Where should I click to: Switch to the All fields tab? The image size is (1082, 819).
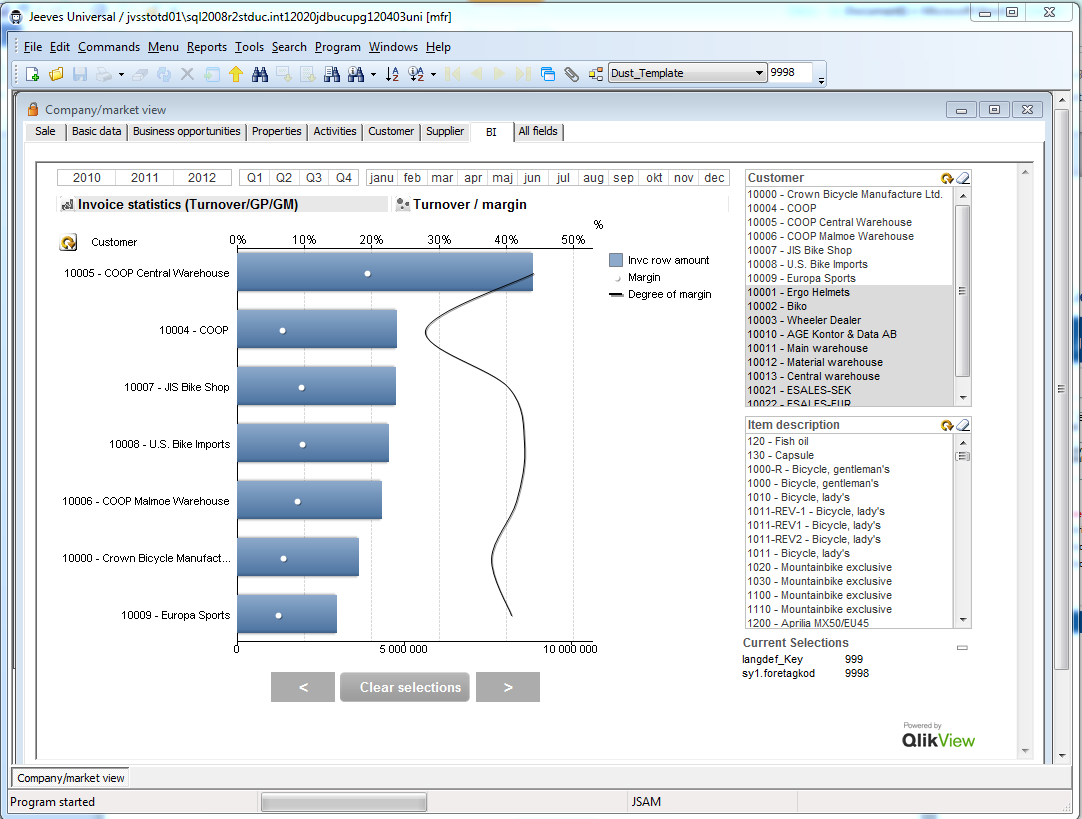point(538,131)
